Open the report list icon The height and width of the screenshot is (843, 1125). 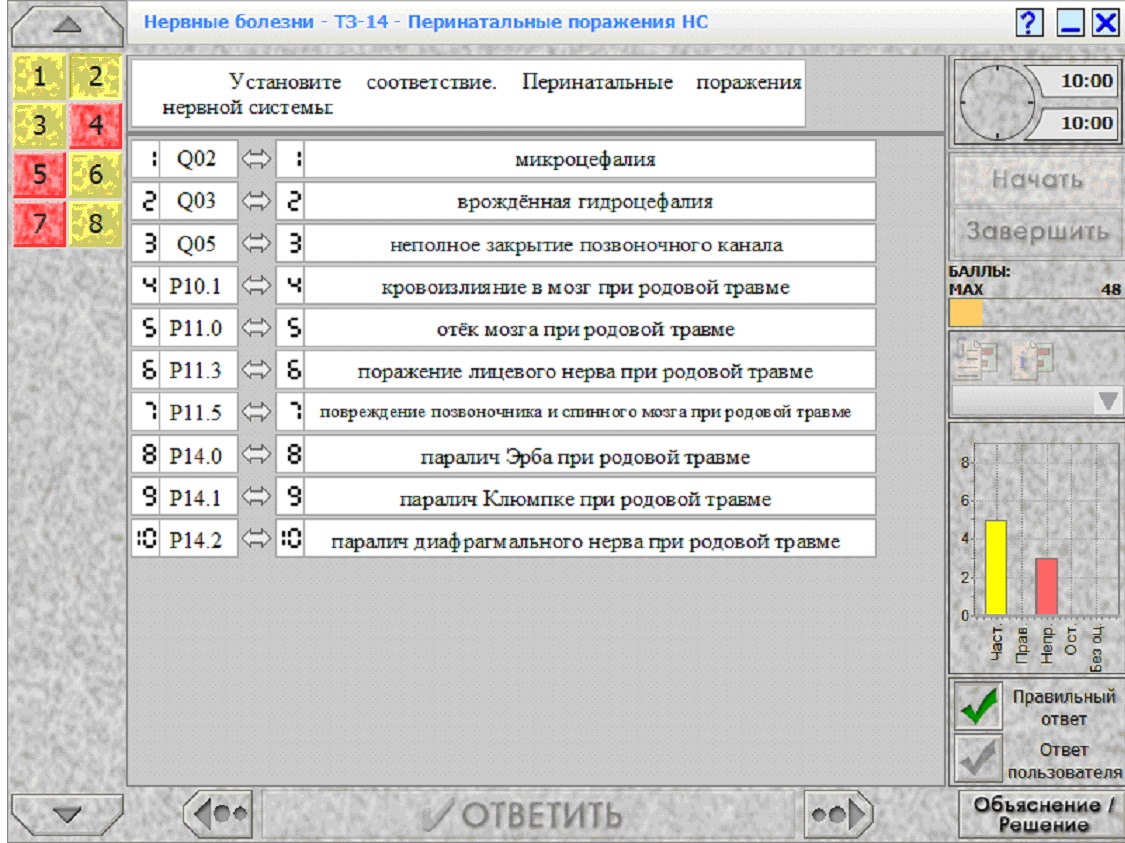[x=976, y=358]
